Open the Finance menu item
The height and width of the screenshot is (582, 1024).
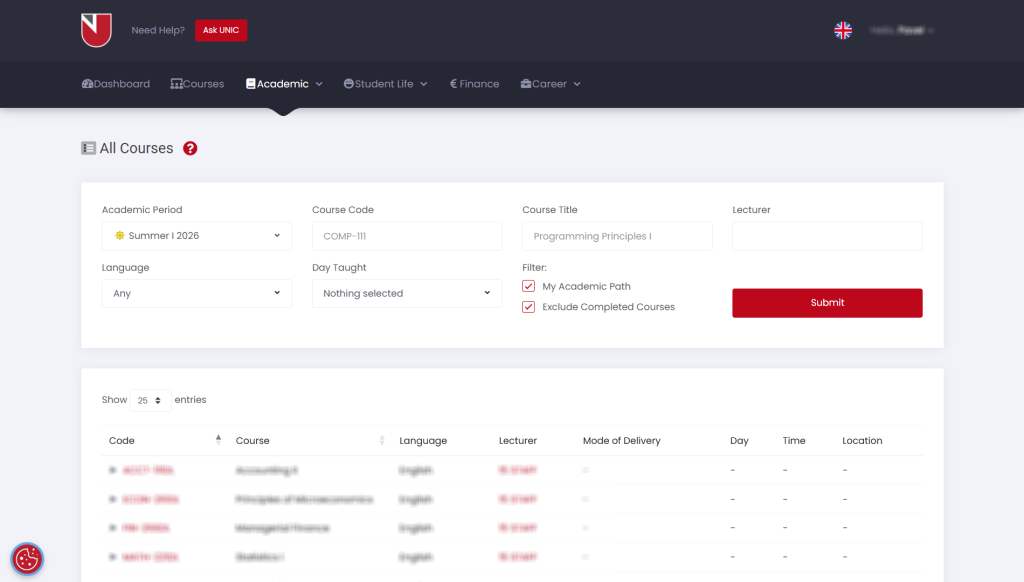pyautogui.click(x=474, y=84)
